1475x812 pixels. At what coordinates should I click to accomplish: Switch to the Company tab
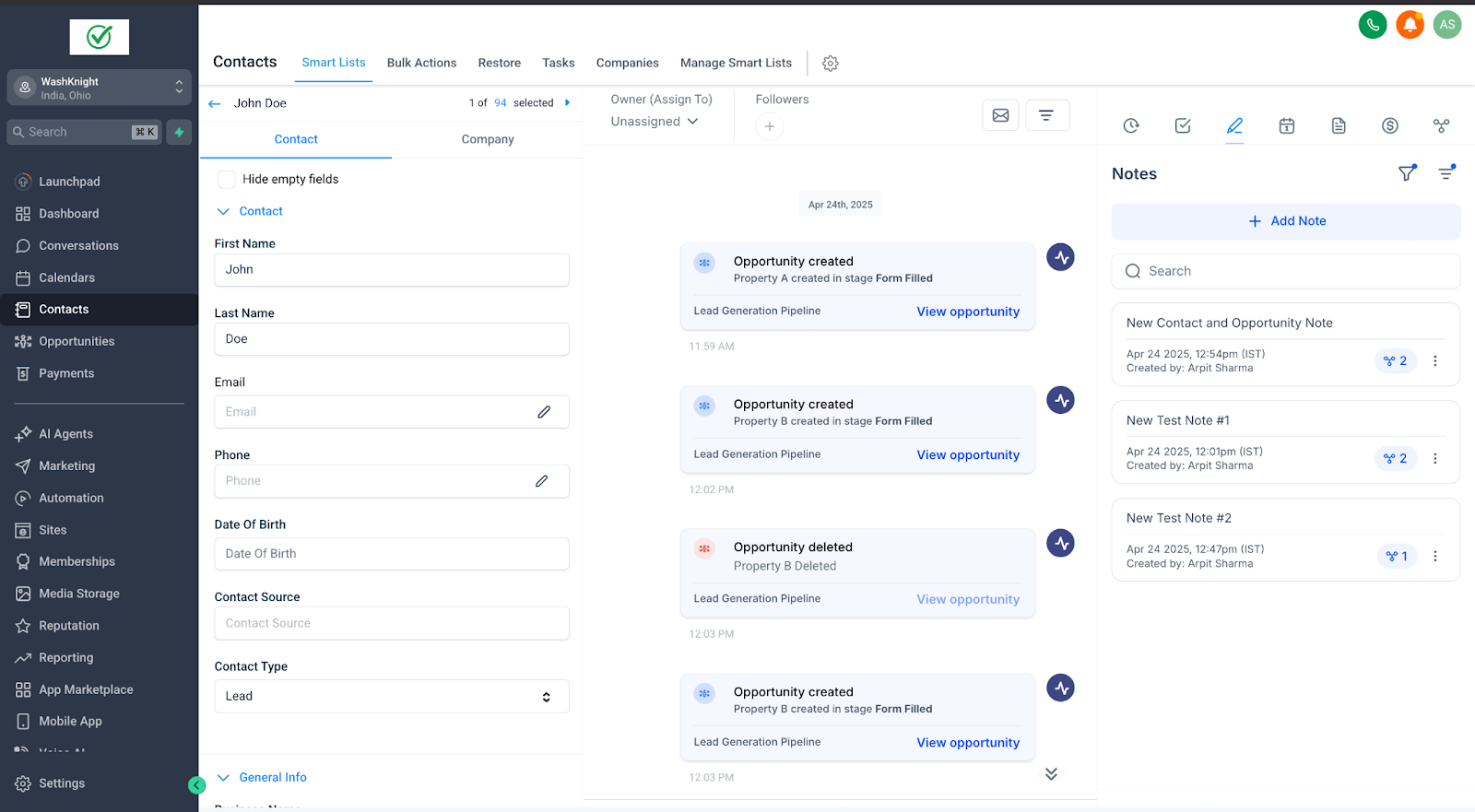[x=488, y=139]
